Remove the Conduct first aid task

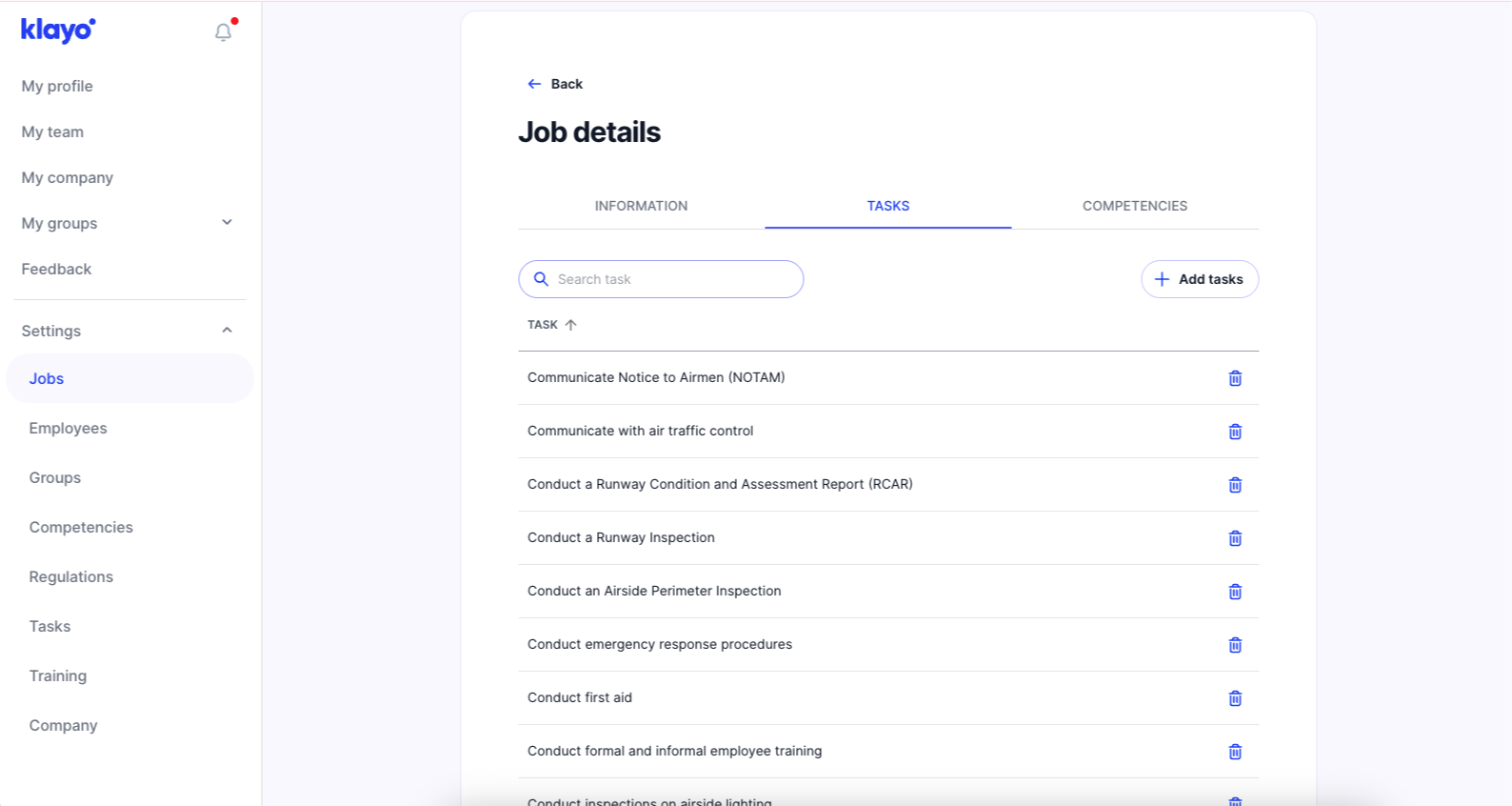click(x=1235, y=698)
